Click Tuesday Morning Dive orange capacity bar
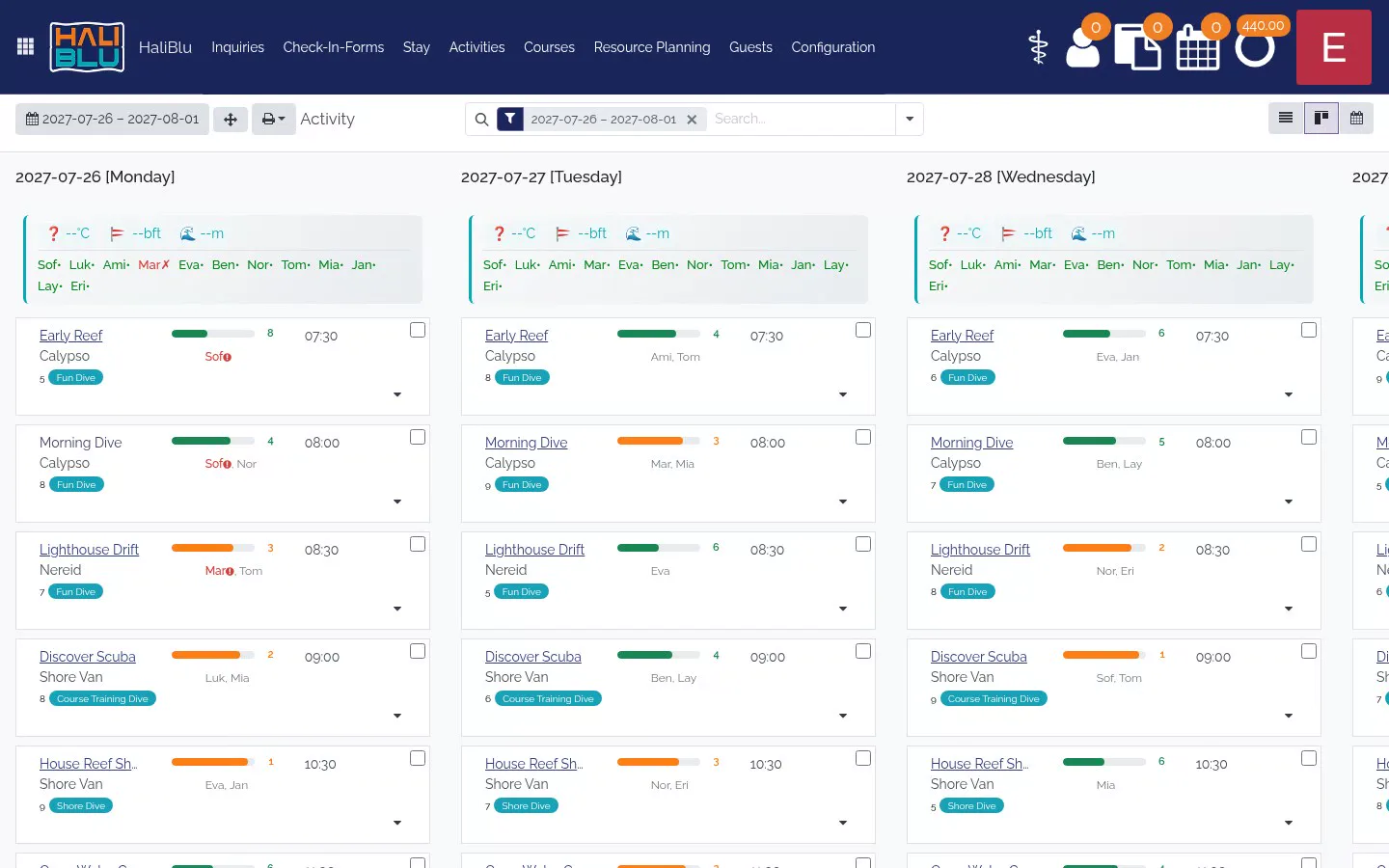Viewport: 1389px width, 868px height. tap(659, 441)
